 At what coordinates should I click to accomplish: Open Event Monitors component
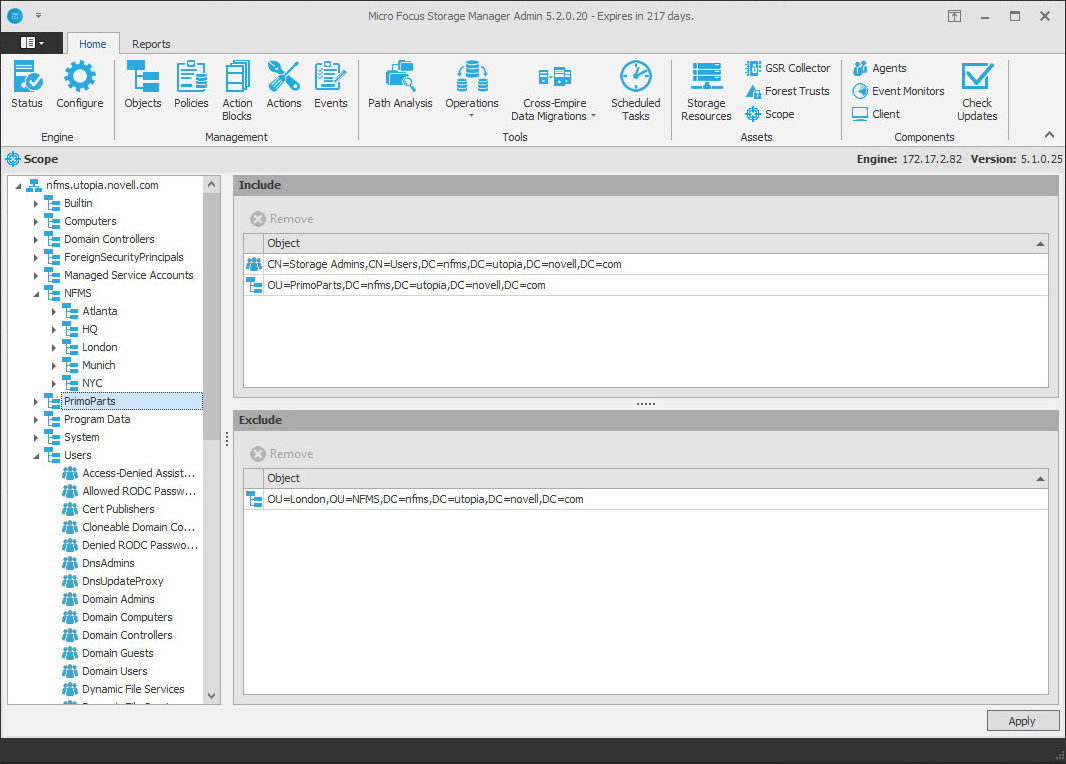click(x=898, y=91)
